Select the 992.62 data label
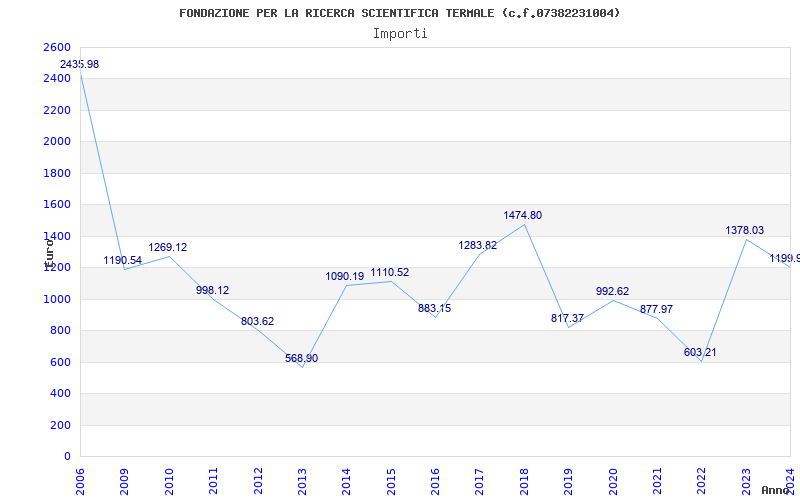Image resolution: width=800 pixels, height=500 pixels. (x=612, y=291)
